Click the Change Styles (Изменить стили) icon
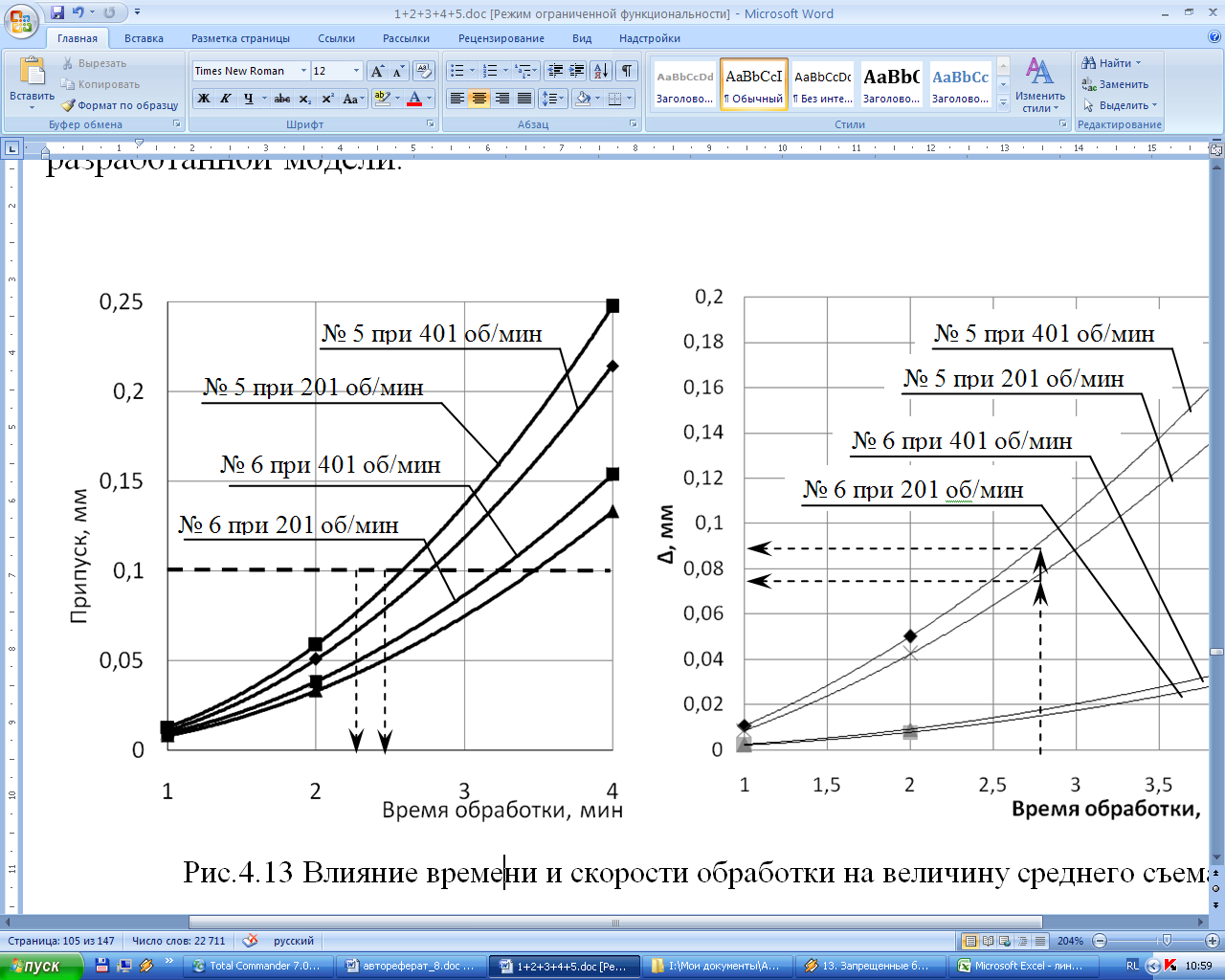 [1039, 72]
